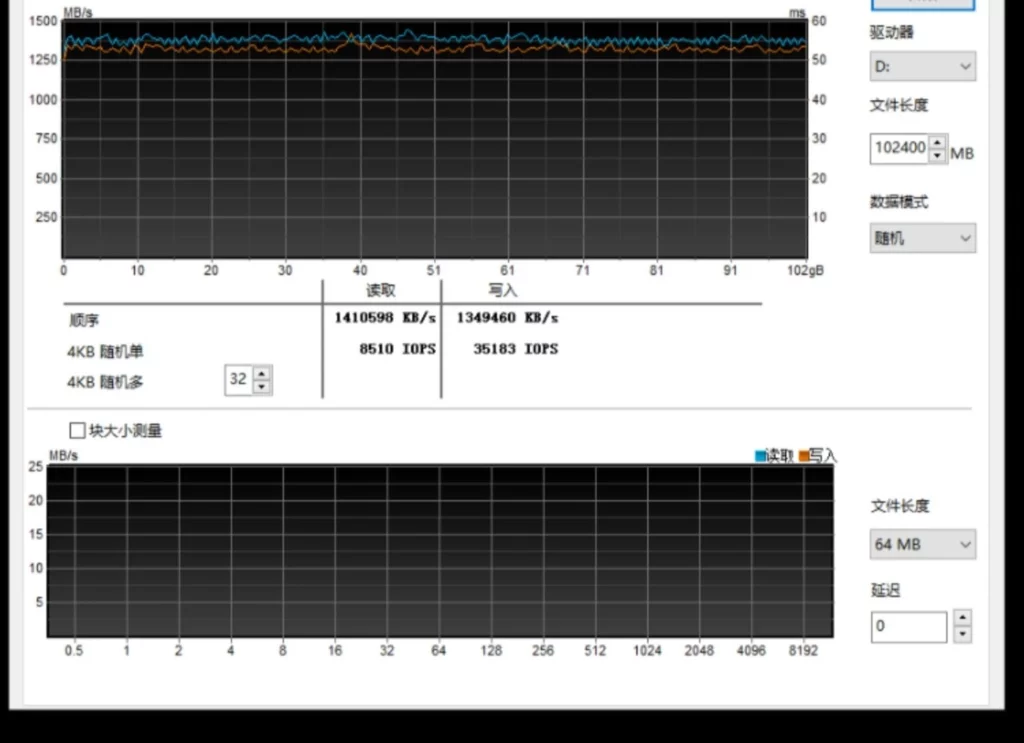Click the blue 读取 legend swatch
The image size is (1024, 743).
pyautogui.click(x=760, y=456)
